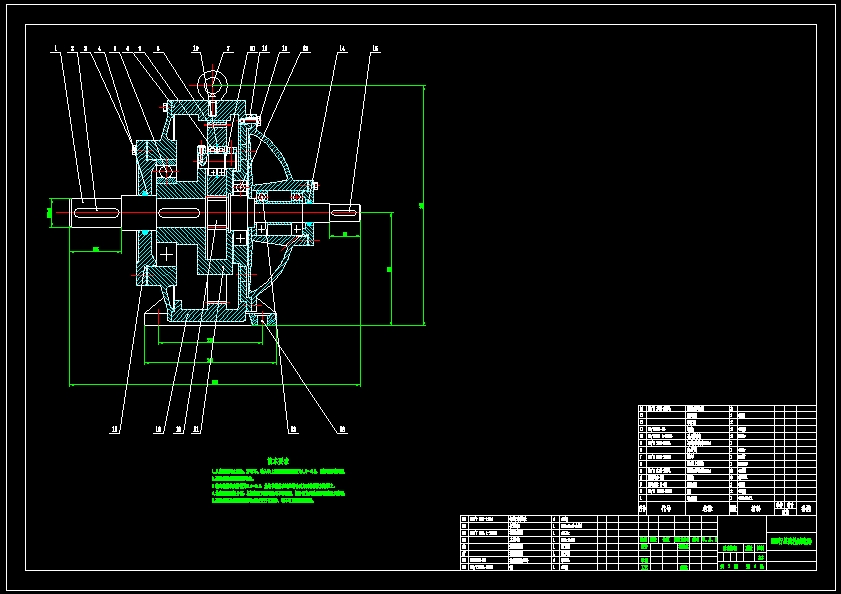Click part callout number "1"
The height and width of the screenshot is (594, 841).
[55, 49]
